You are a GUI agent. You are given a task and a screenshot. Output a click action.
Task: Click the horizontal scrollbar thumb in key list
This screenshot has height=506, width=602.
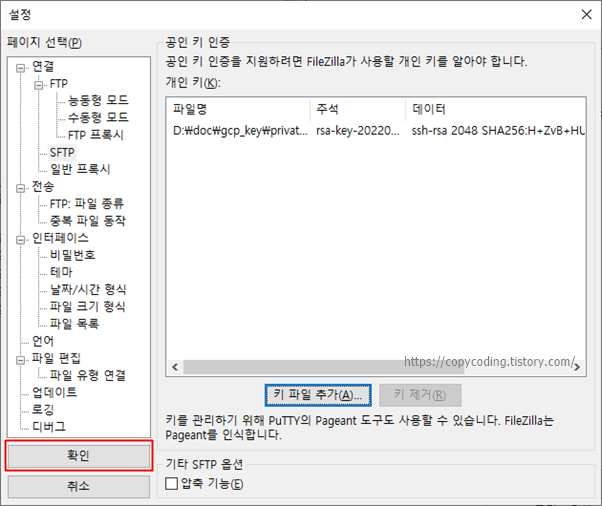pyautogui.click(x=324, y=367)
